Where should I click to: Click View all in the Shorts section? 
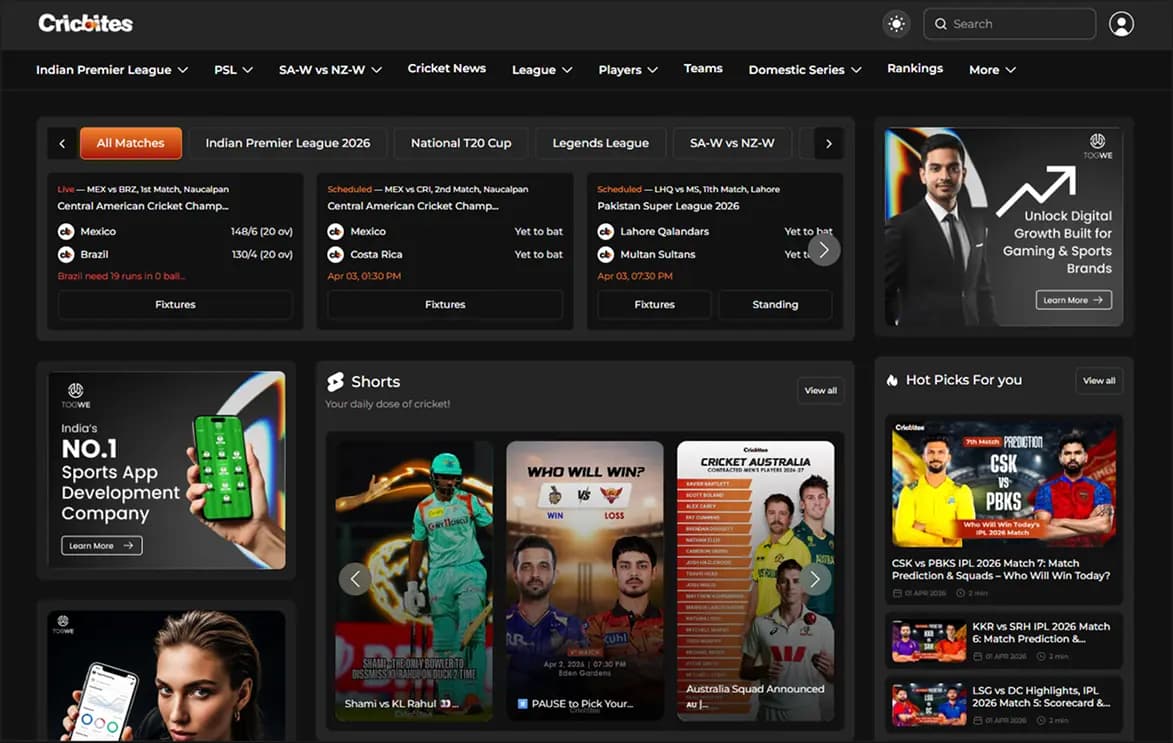pos(820,390)
